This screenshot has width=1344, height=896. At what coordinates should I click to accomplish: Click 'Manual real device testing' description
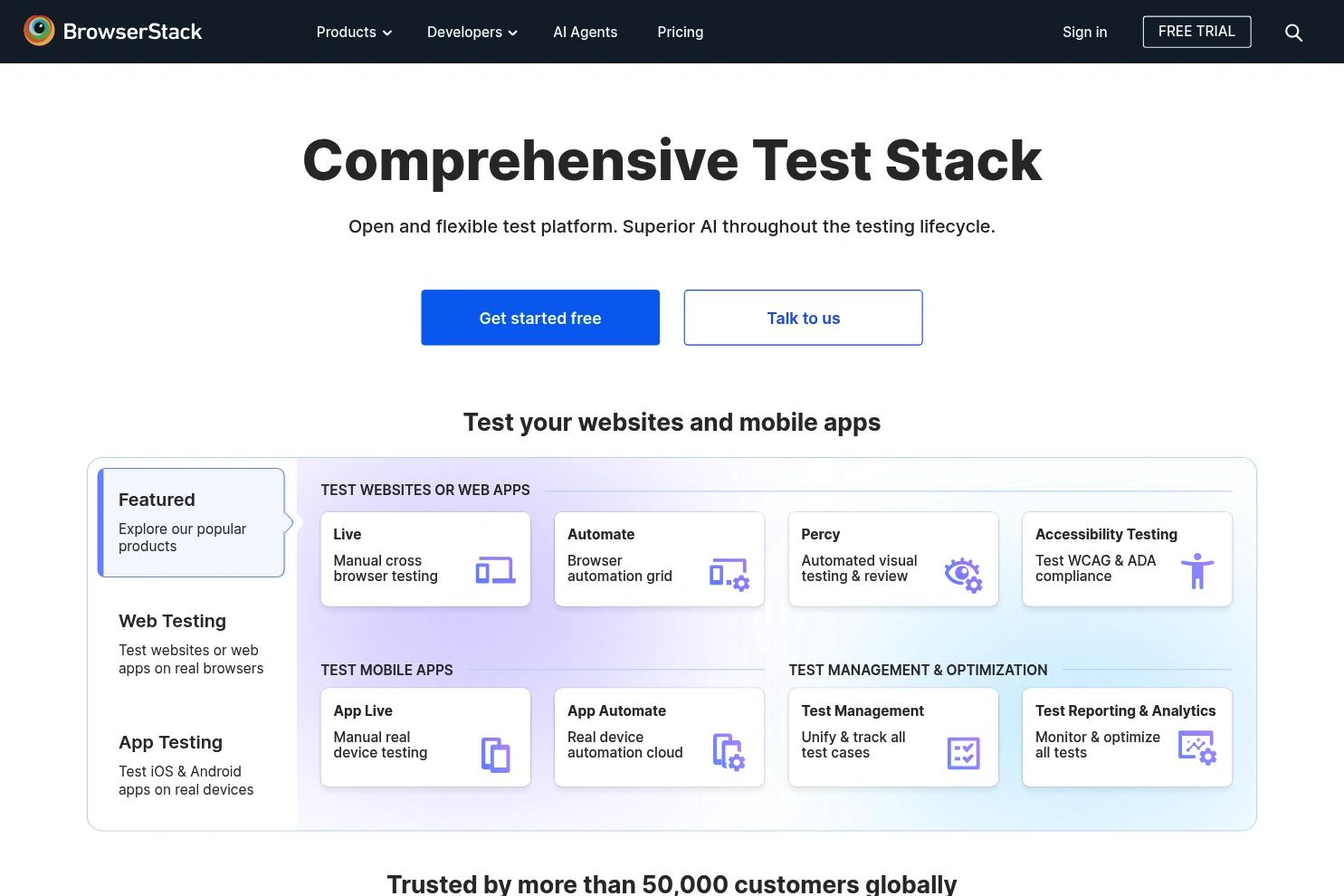coord(380,745)
